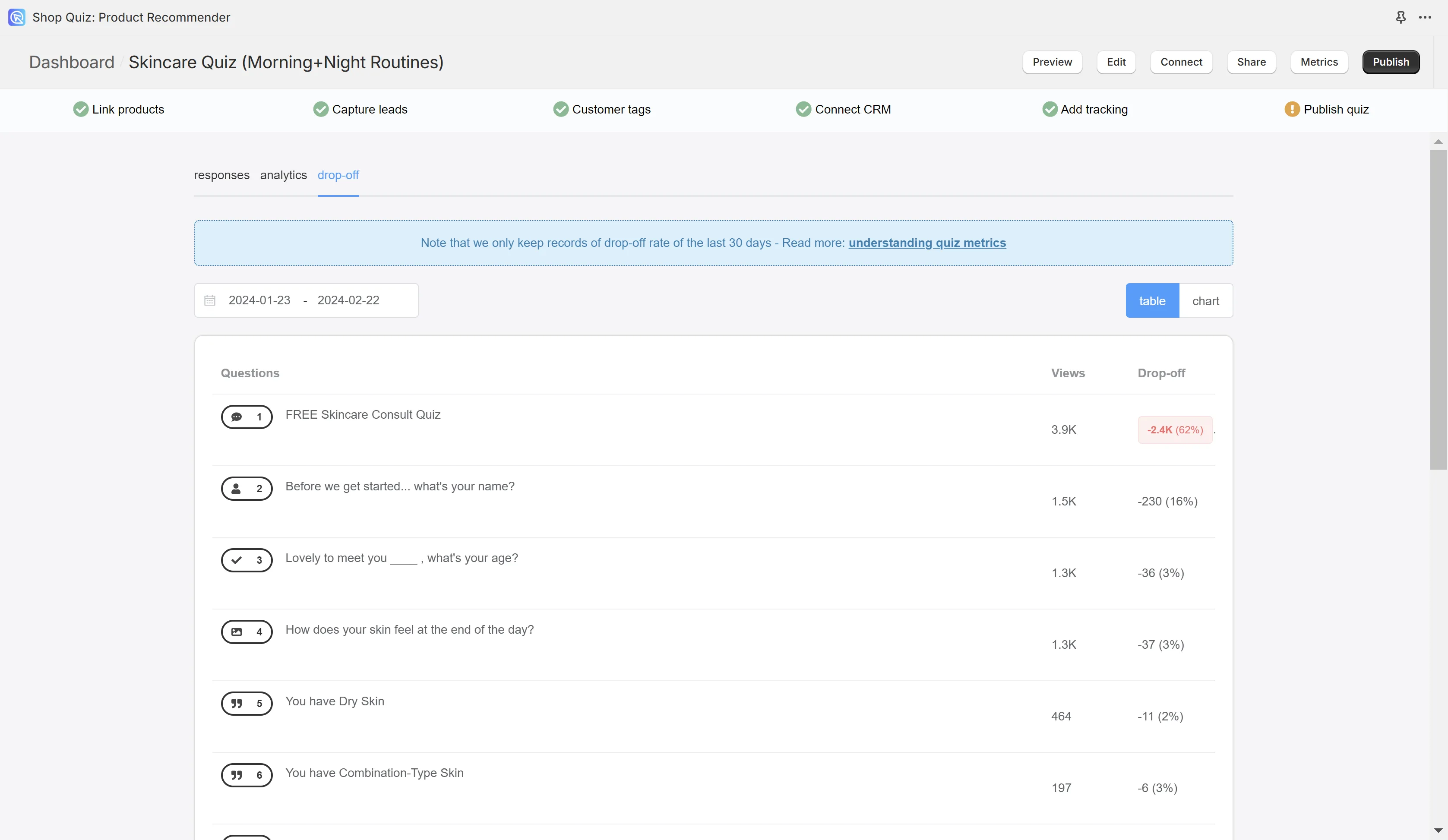Switch to table view
This screenshot has width=1448, height=840.
point(1152,300)
